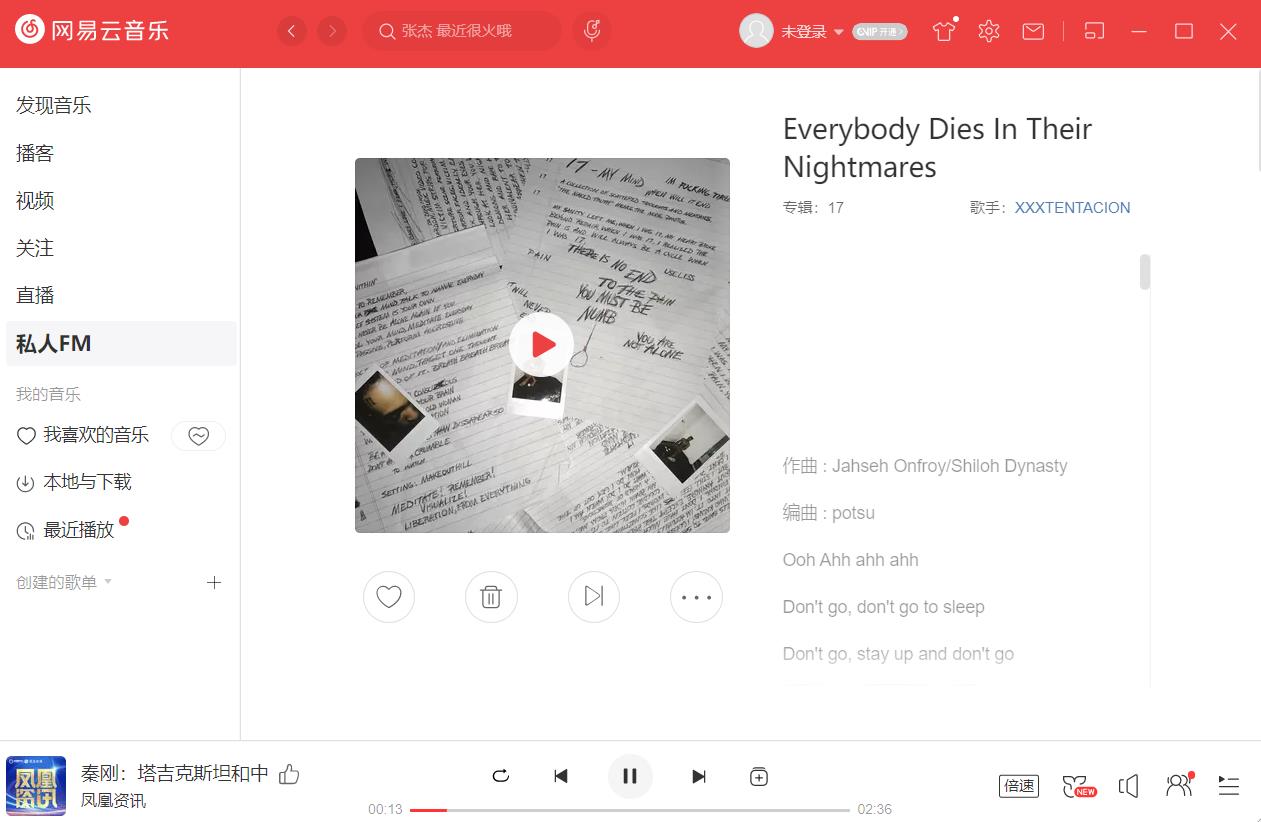Select 私人FM in sidebar

point(121,343)
